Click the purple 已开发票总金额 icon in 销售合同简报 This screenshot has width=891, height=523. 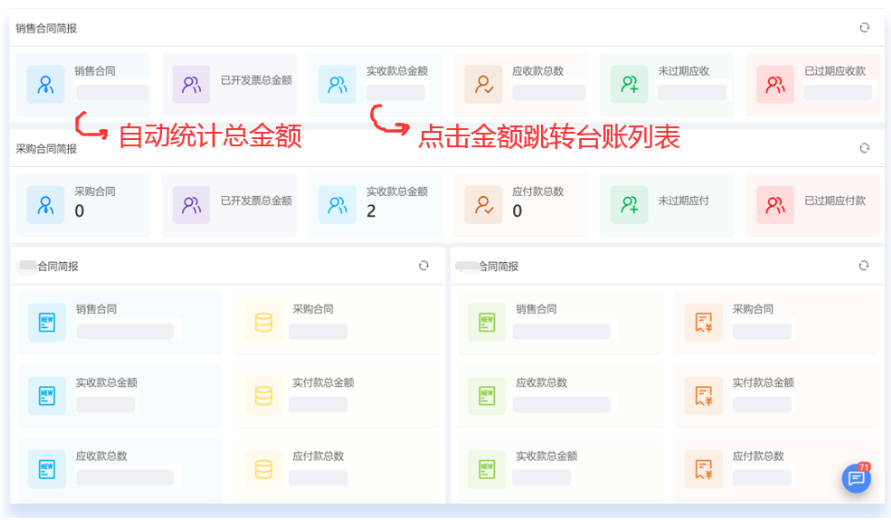191,85
